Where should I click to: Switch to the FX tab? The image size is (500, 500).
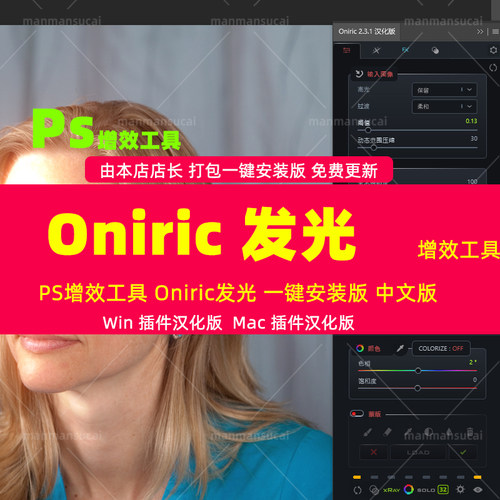point(405,50)
